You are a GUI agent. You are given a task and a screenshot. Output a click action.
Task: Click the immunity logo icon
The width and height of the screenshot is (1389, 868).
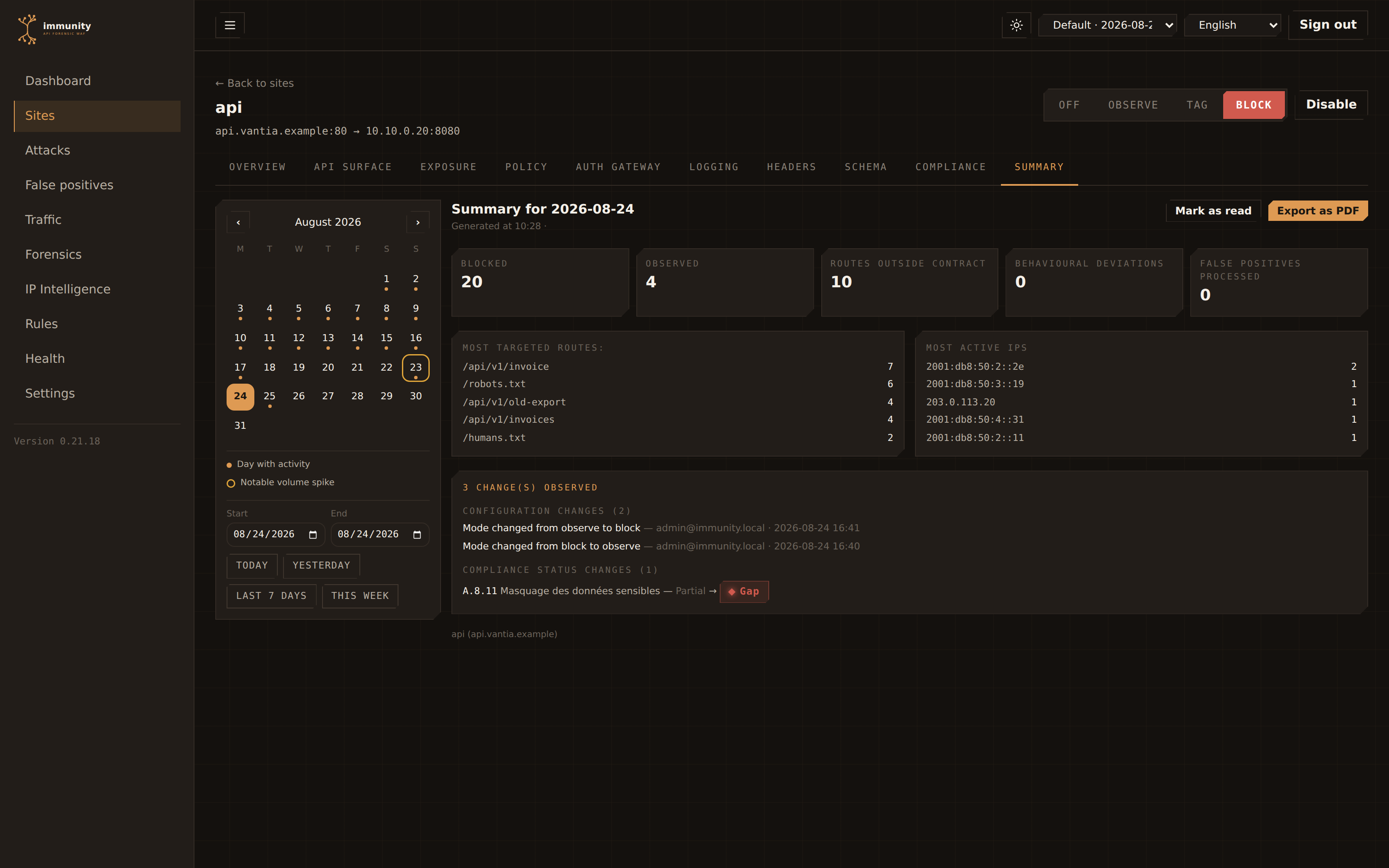pyautogui.click(x=27, y=29)
